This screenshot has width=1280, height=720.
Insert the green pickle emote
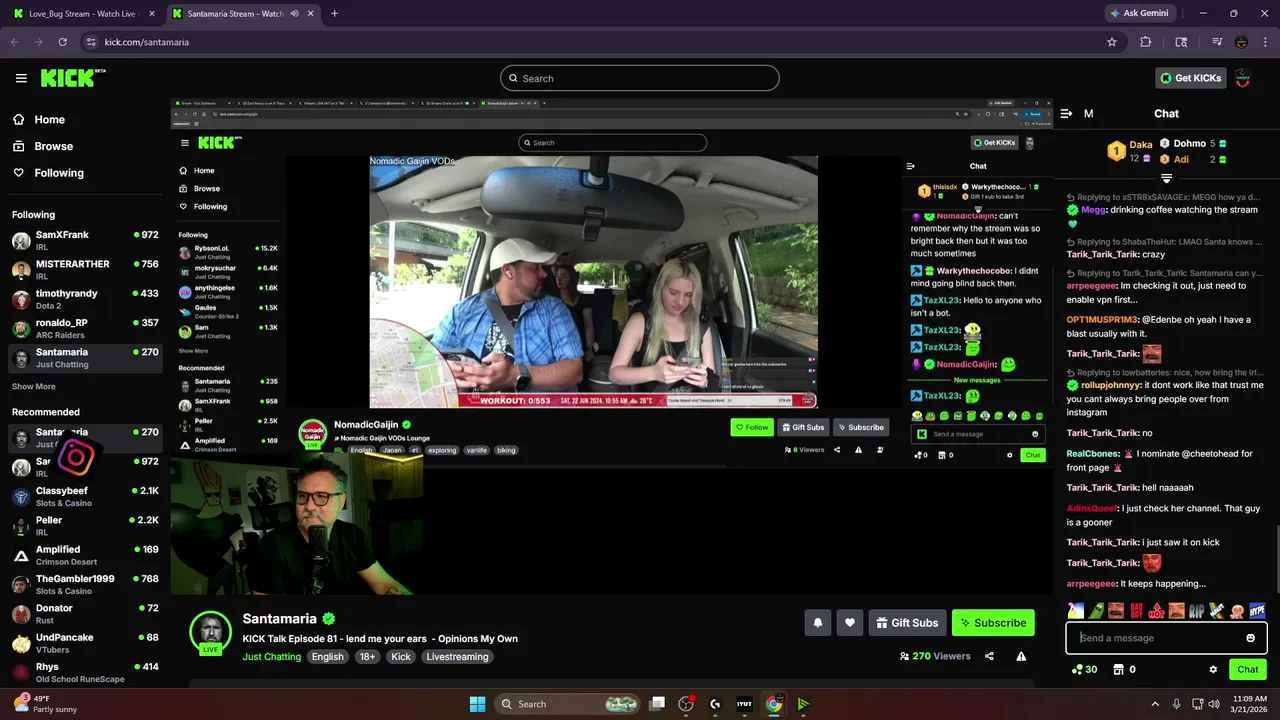pyautogui.click(x=1095, y=610)
